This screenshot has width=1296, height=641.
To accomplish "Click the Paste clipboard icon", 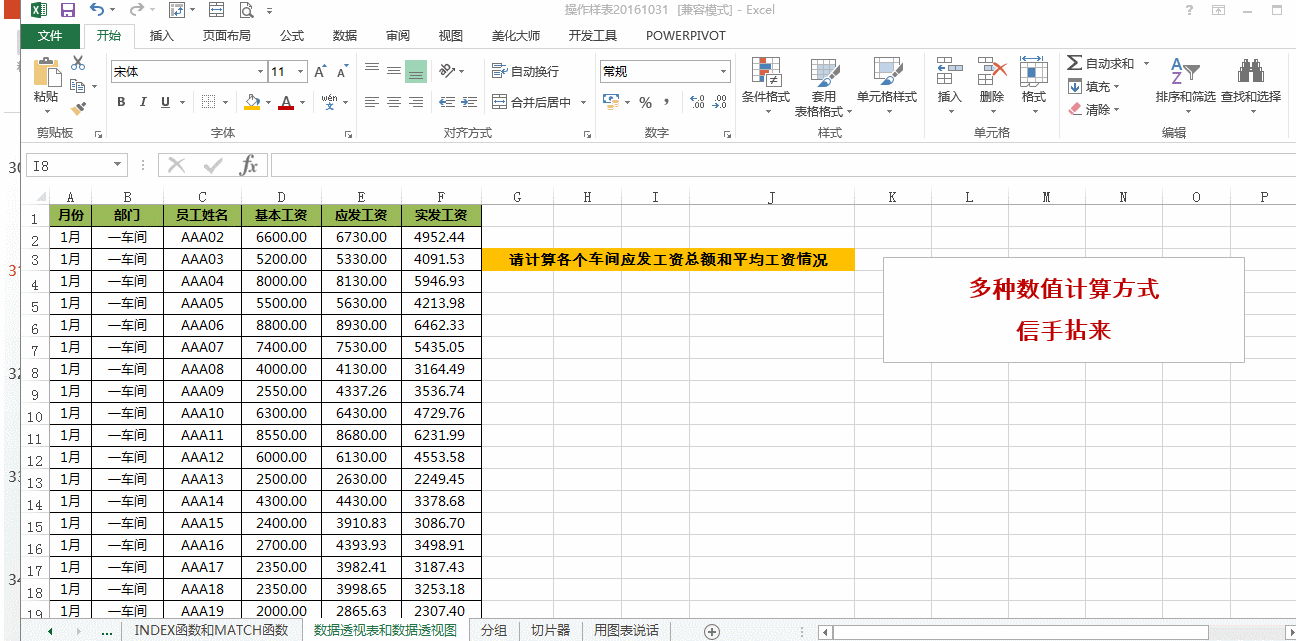I will (46, 73).
